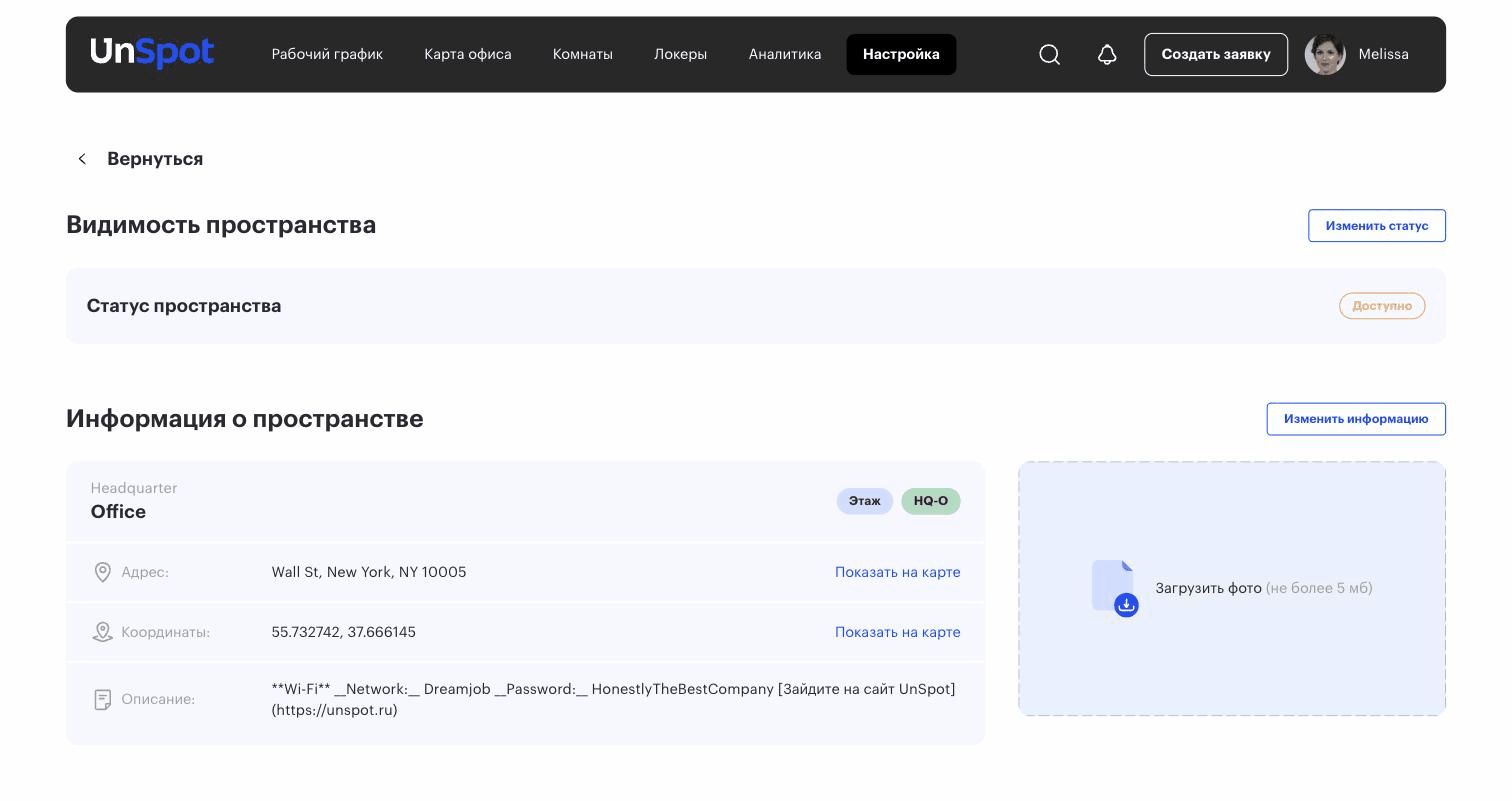Go to Карта офиса section
The width and height of the screenshot is (1512, 801).
coord(468,54)
